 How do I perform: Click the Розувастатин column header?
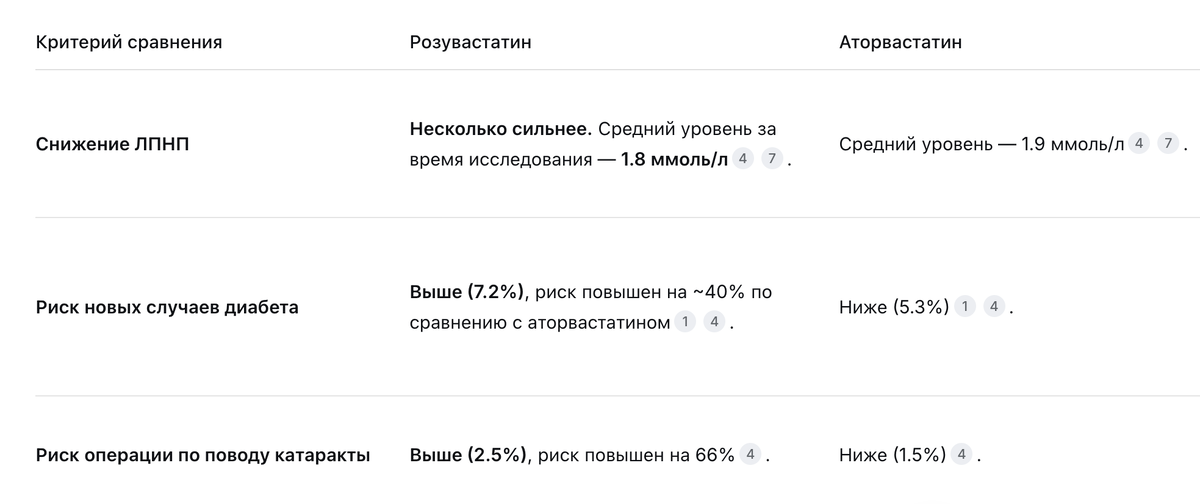[470, 43]
